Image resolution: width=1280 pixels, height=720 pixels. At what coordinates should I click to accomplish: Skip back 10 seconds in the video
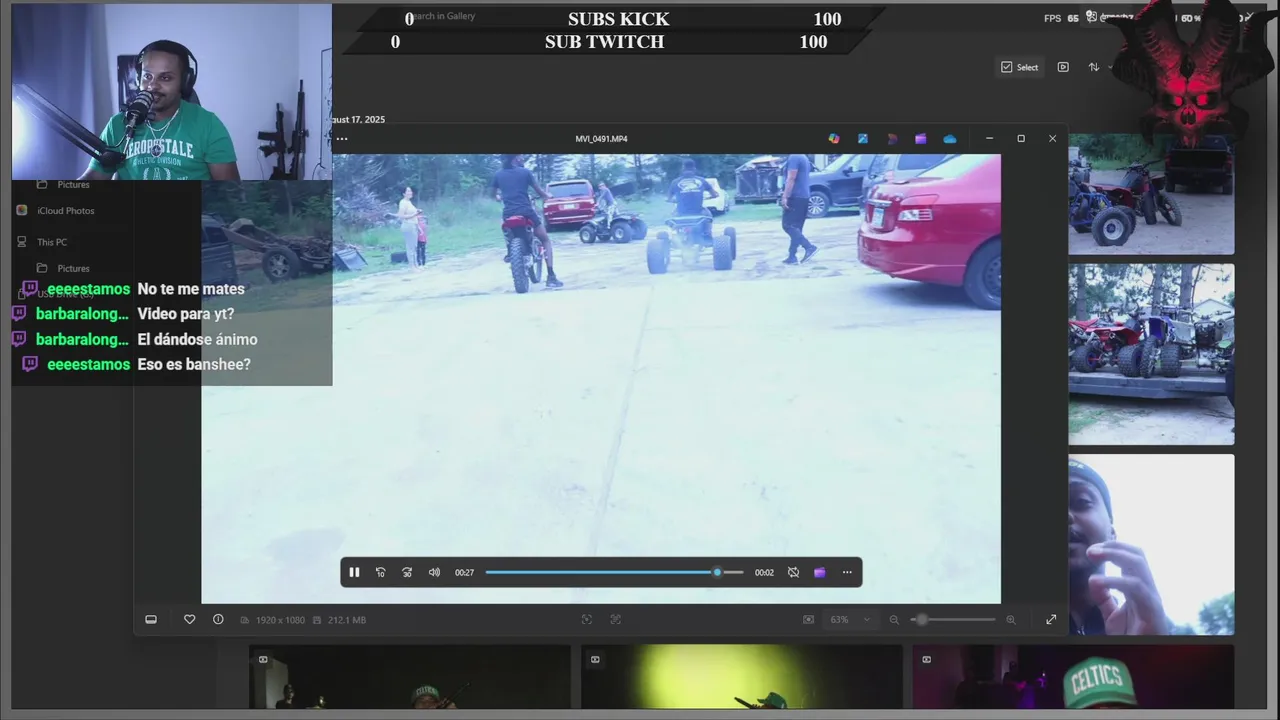tap(380, 572)
